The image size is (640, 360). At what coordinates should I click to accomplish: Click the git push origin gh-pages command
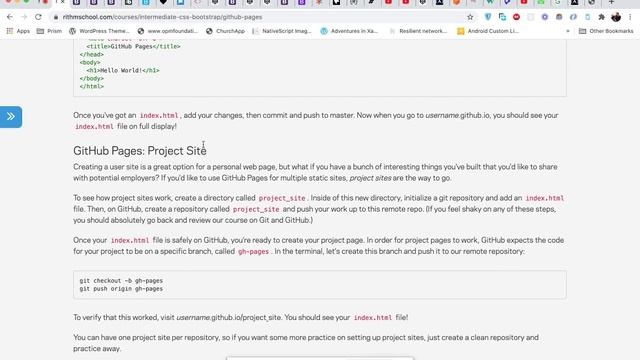(121, 289)
